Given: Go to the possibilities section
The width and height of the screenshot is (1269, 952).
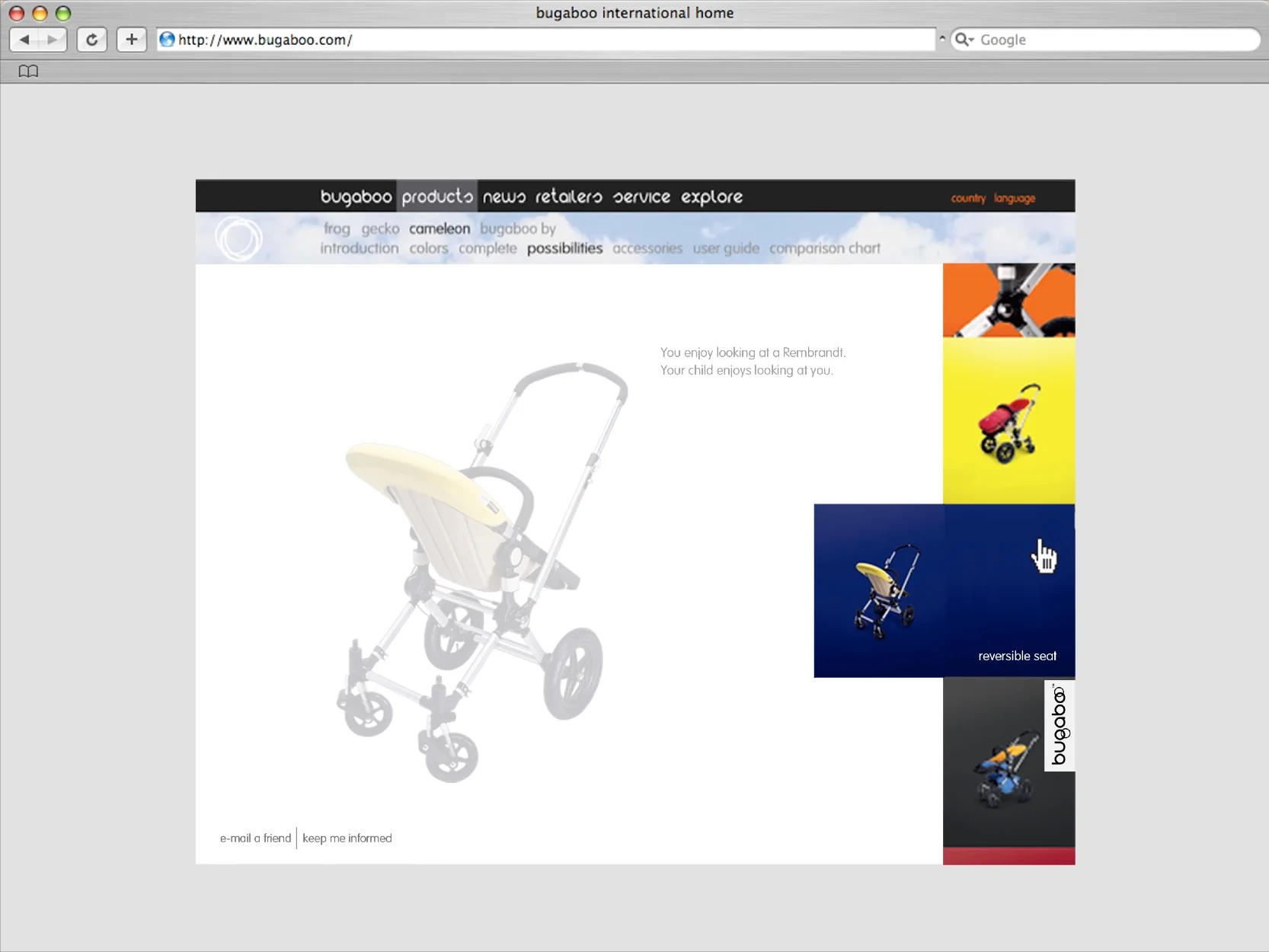Looking at the screenshot, I should coord(564,248).
